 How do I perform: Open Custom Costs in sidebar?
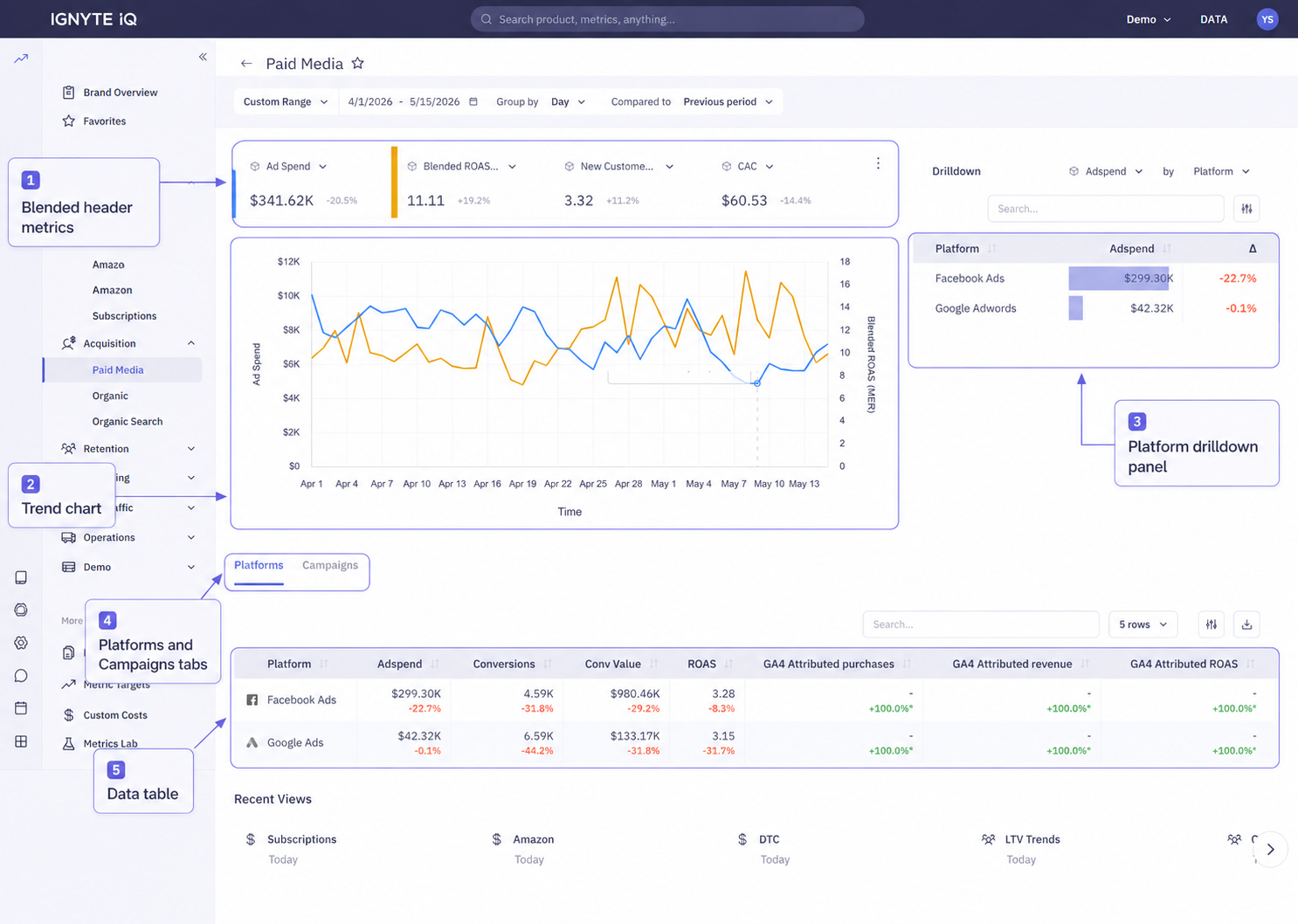(x=115, y=715)
